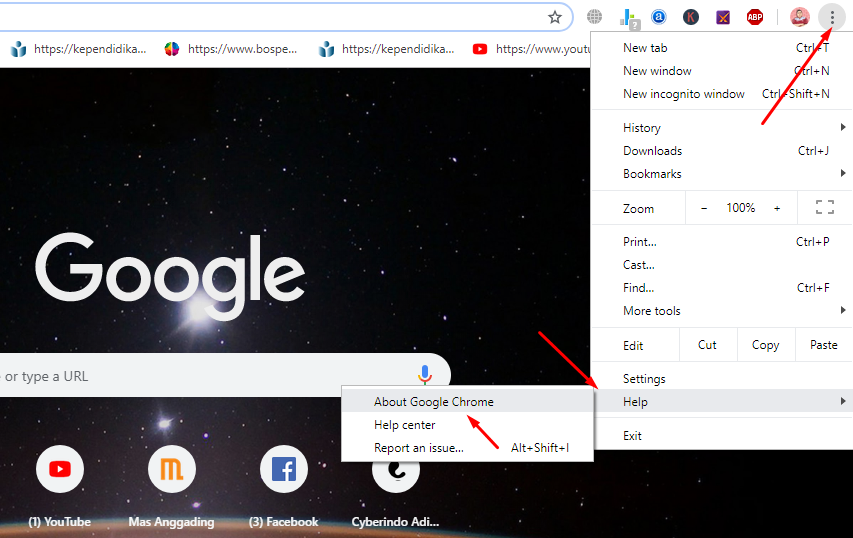
Task: Open Settings from the menu
Action: (x=722, y=379)
